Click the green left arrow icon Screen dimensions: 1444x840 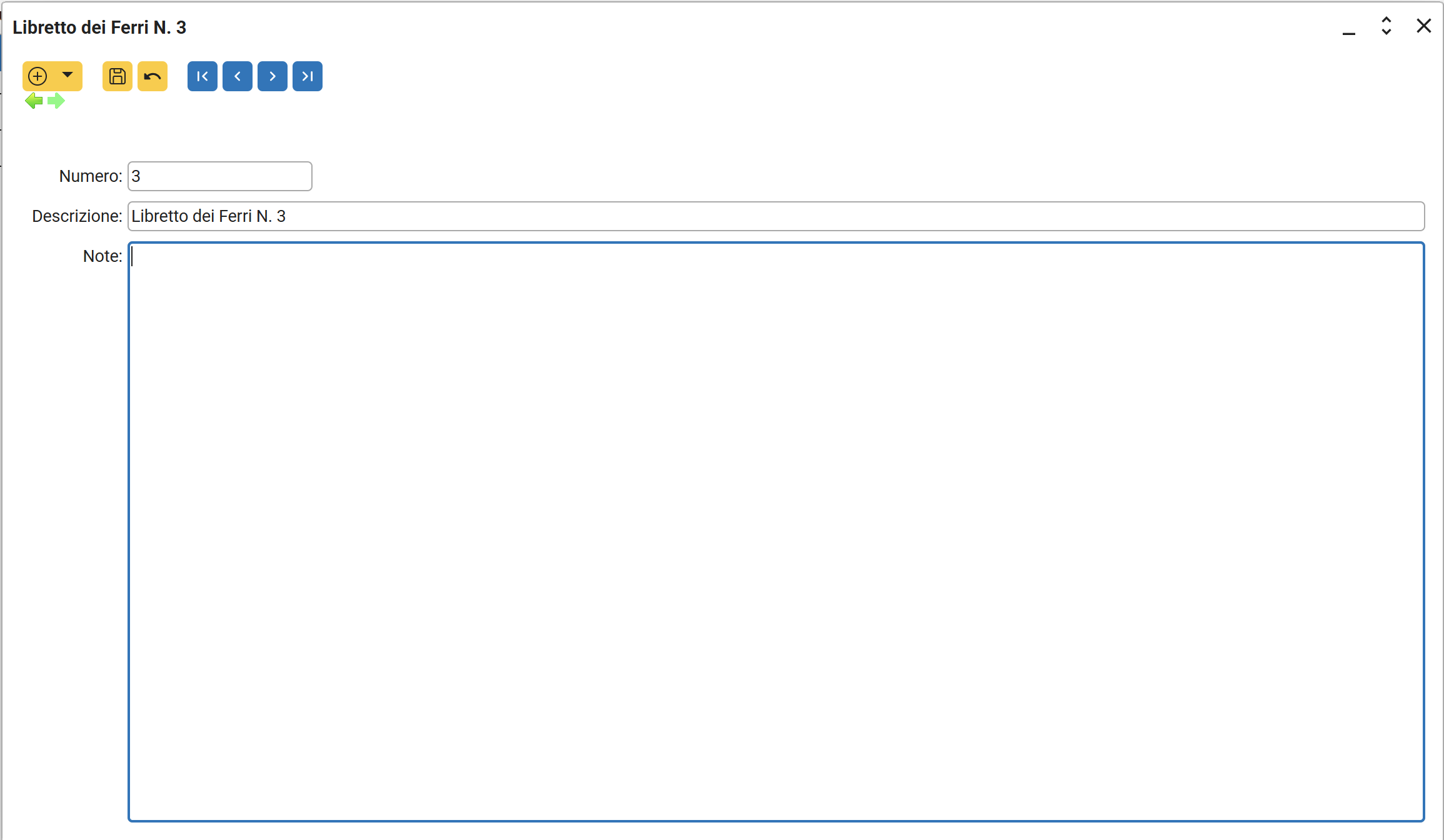click(34, 101)
